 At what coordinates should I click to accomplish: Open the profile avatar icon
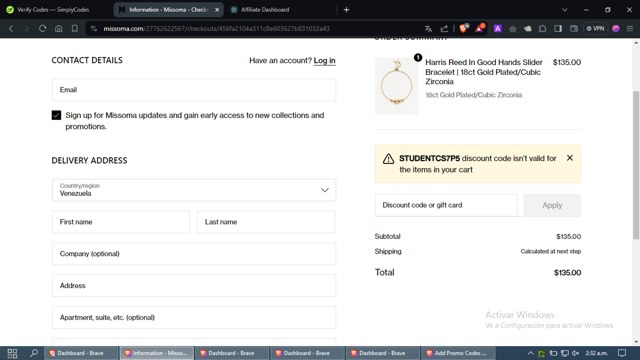(616, 29)
